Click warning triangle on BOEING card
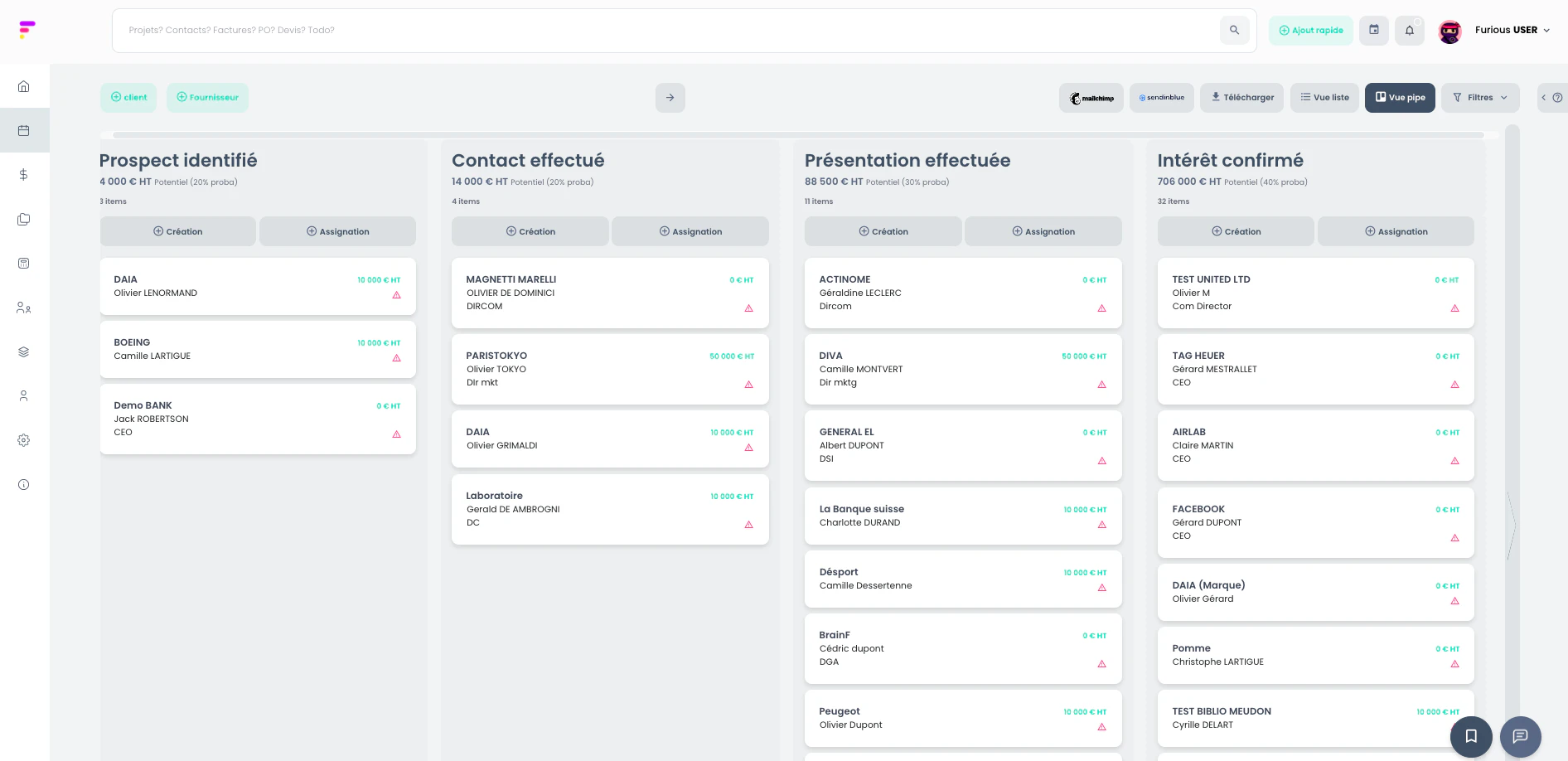 coord(396,358)
